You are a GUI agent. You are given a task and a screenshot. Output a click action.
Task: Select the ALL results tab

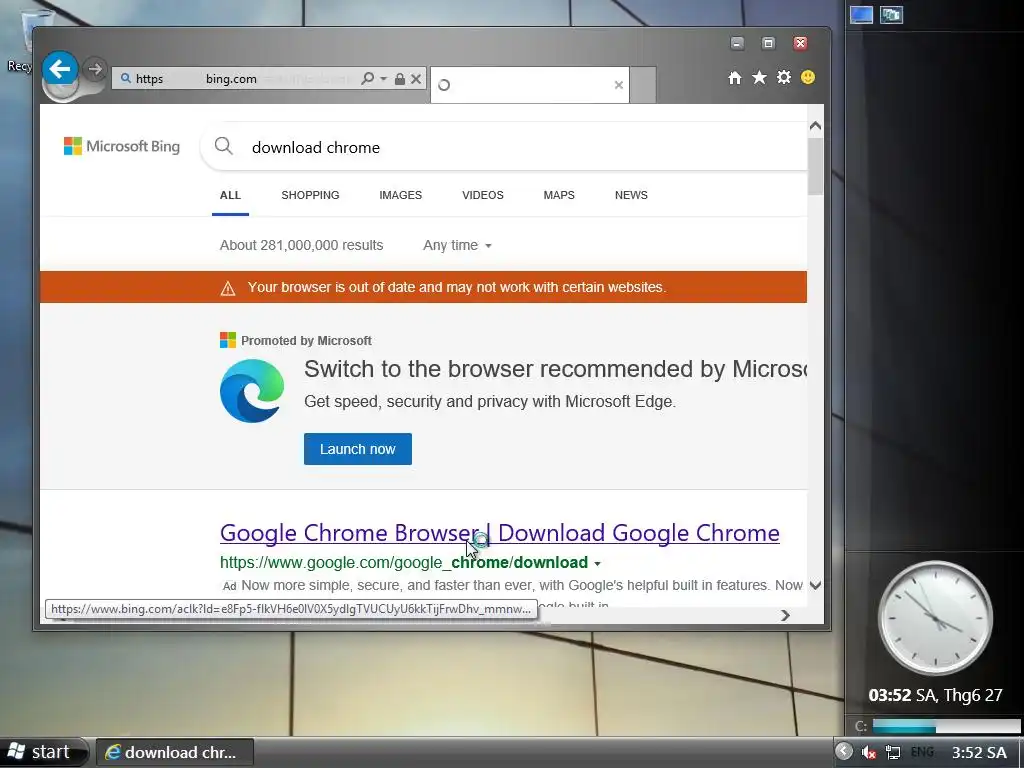[x=230, y=195]
